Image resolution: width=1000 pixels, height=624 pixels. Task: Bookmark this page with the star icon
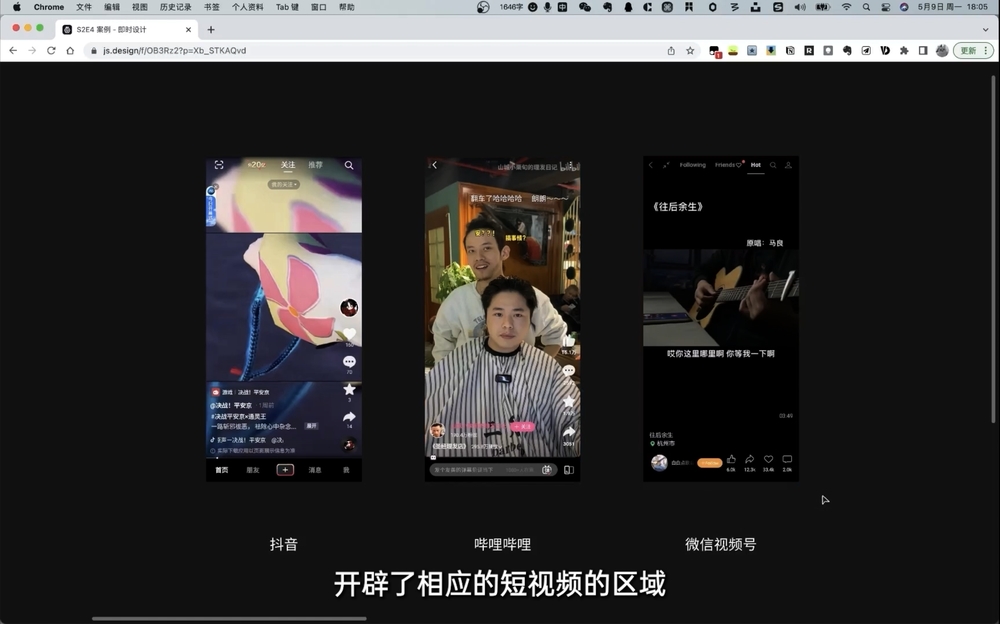[x=690, y=50]
